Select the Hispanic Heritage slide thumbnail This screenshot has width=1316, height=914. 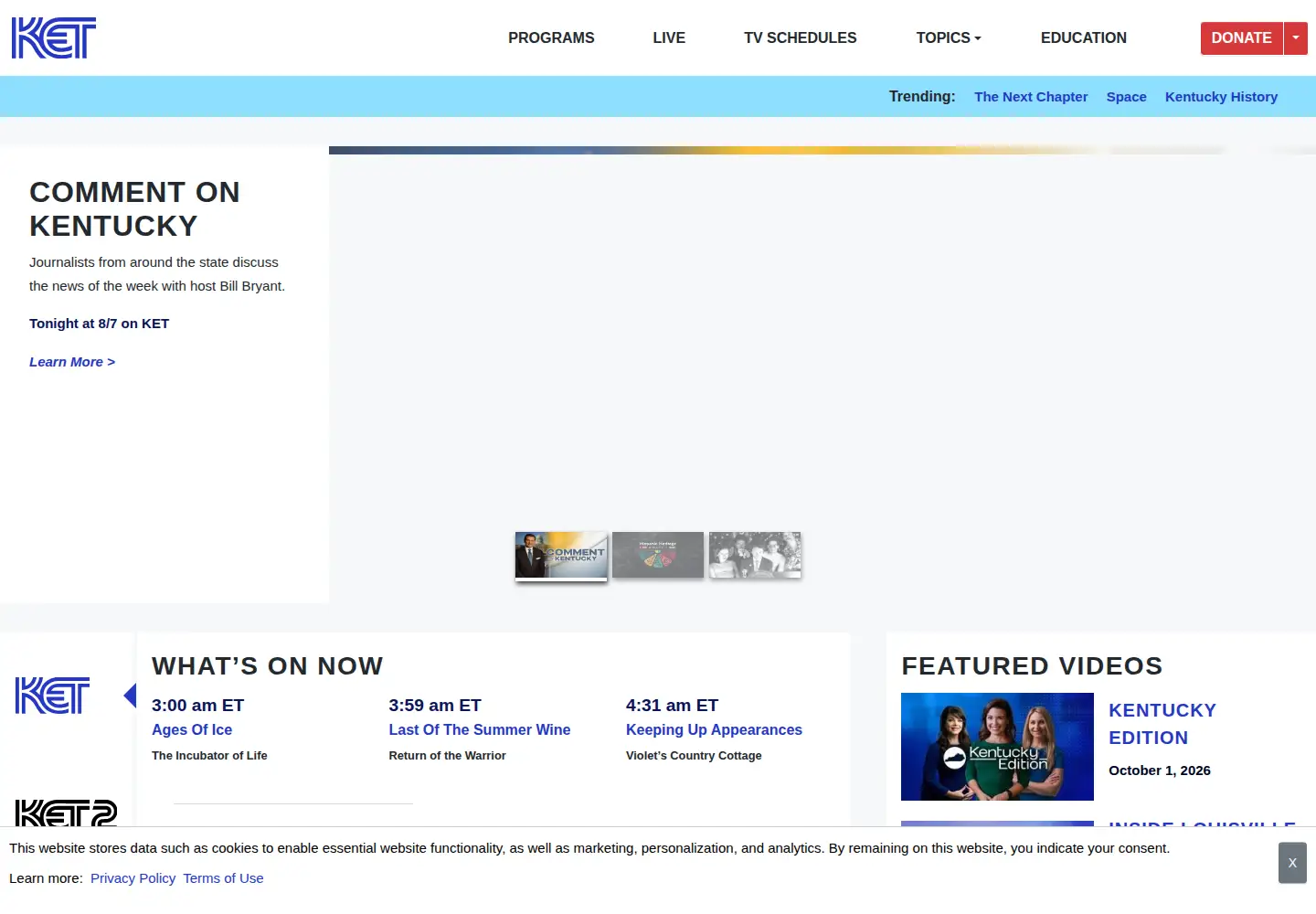pos(658,555)
